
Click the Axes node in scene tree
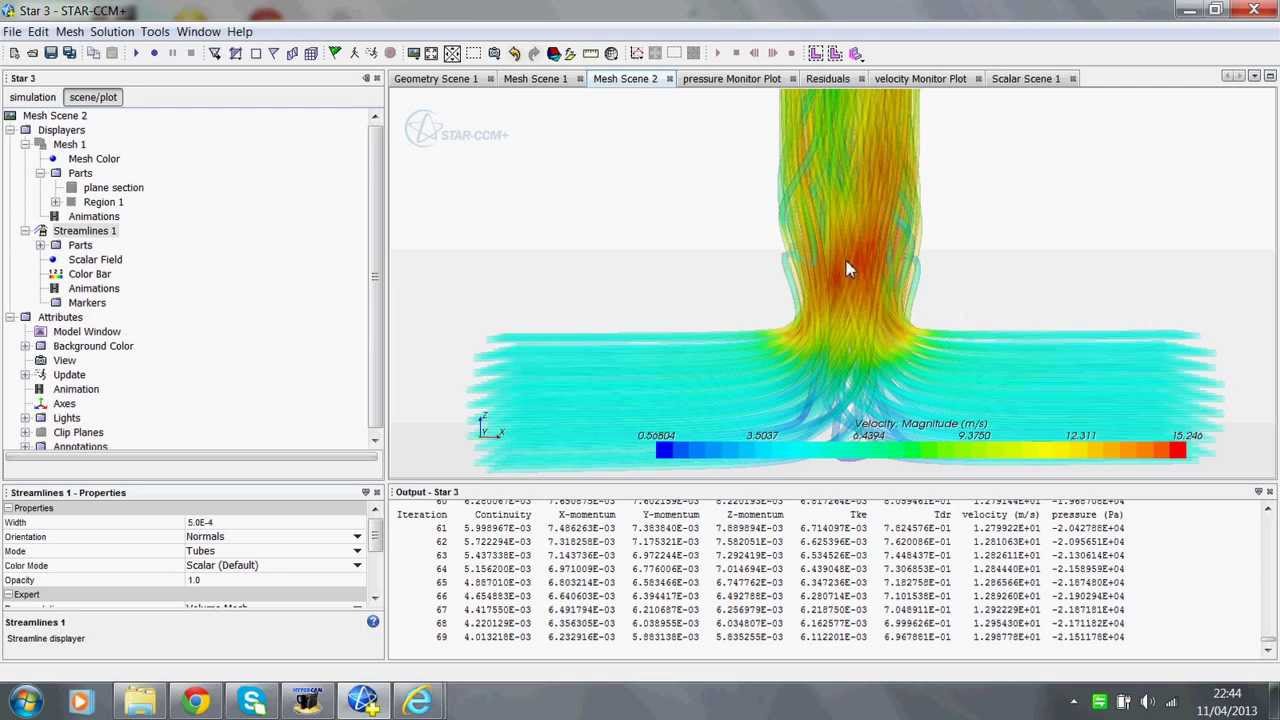[x=64, y=403]
